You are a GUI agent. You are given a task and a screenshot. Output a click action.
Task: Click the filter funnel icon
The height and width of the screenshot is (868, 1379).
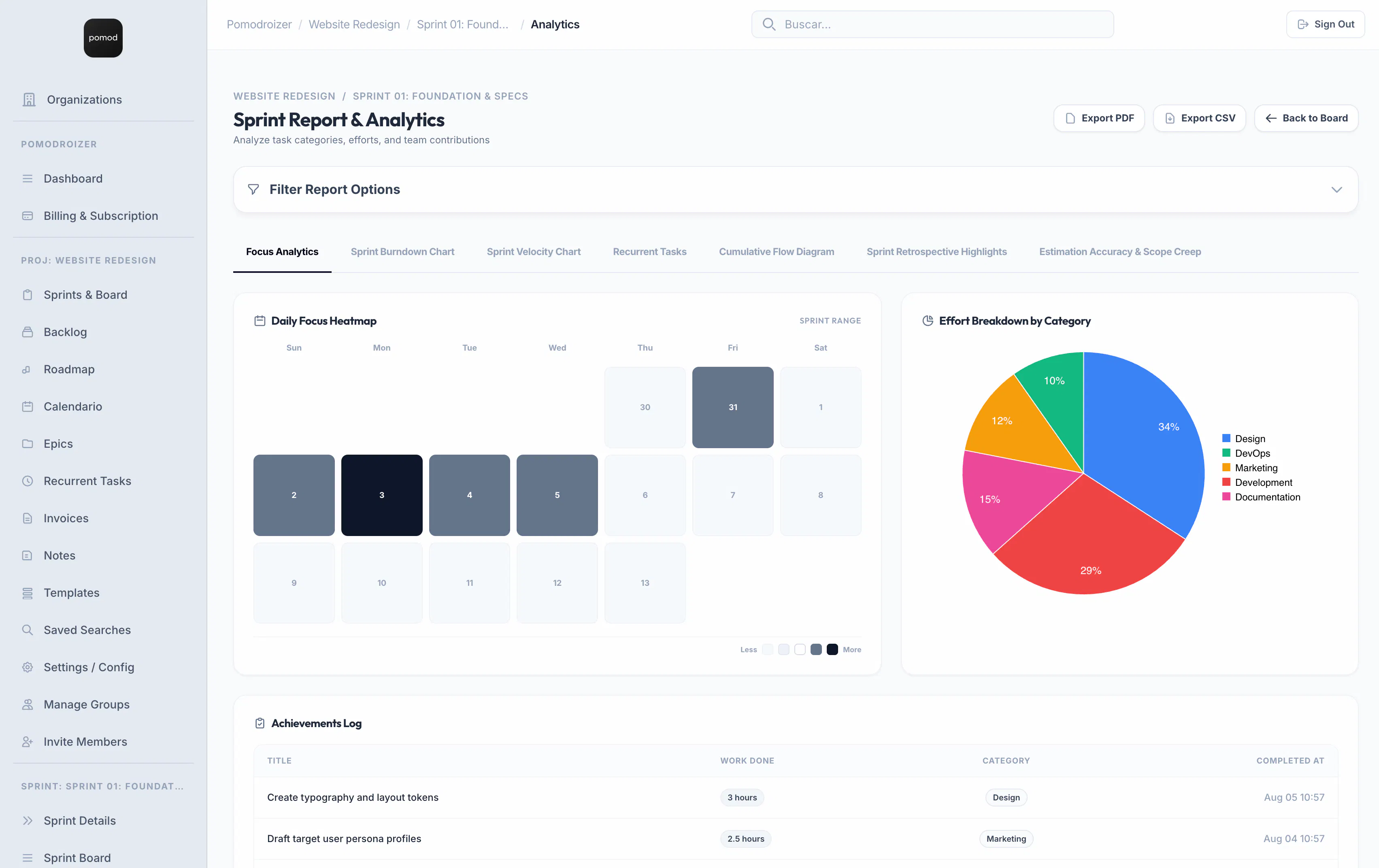click(253, 189)
